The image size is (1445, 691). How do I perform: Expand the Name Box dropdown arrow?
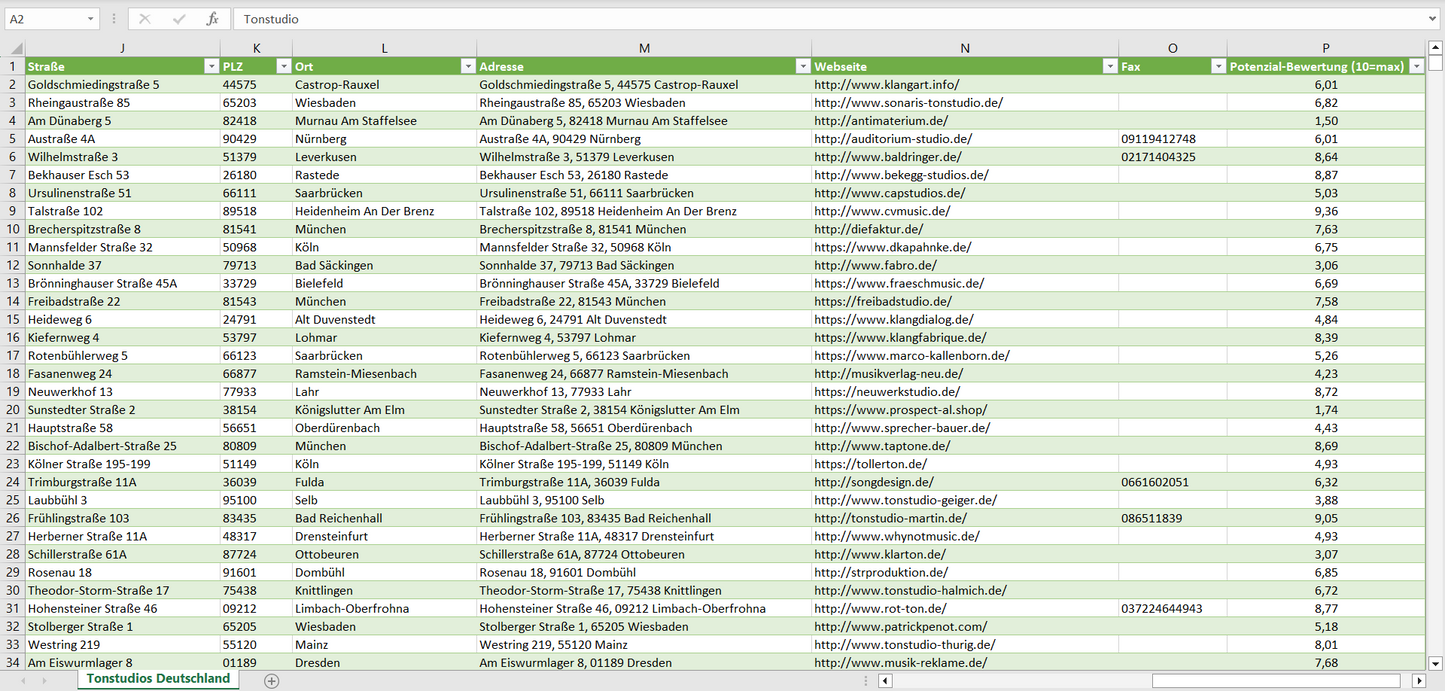pyautogui.click(x=91, y=19)
